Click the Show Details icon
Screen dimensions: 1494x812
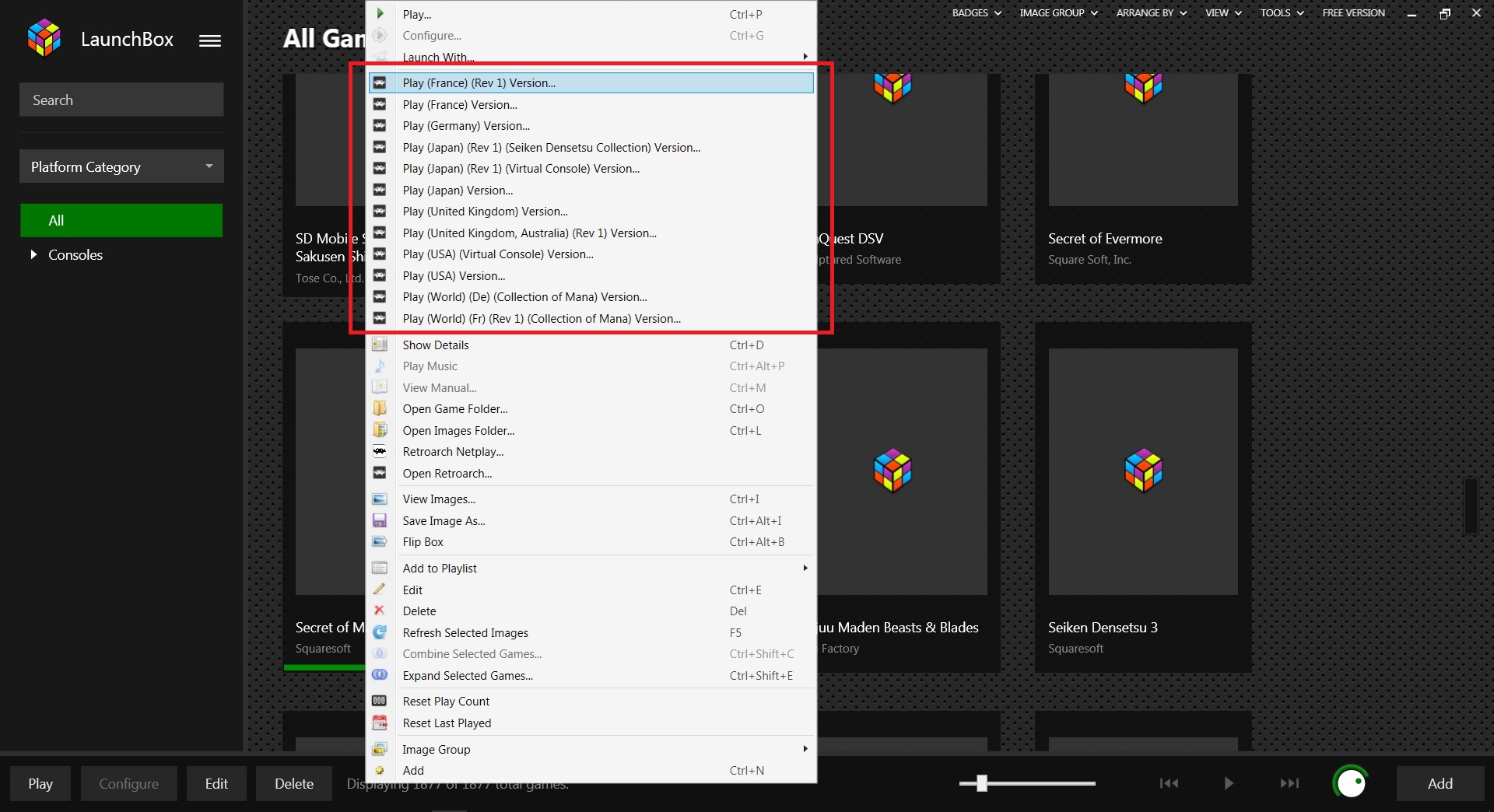(x=380, y=345)
